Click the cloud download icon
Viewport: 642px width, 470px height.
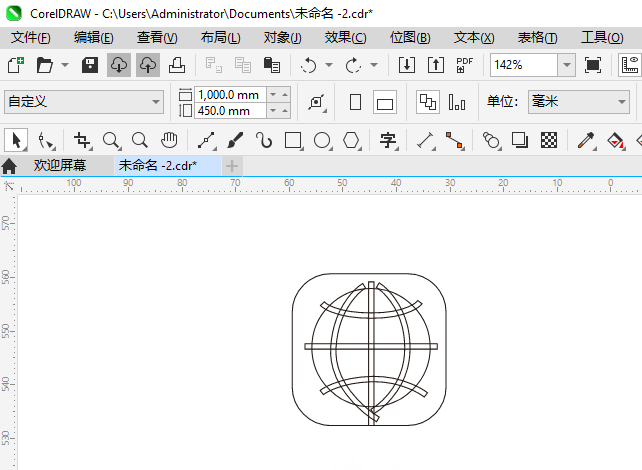pos(119,65)
